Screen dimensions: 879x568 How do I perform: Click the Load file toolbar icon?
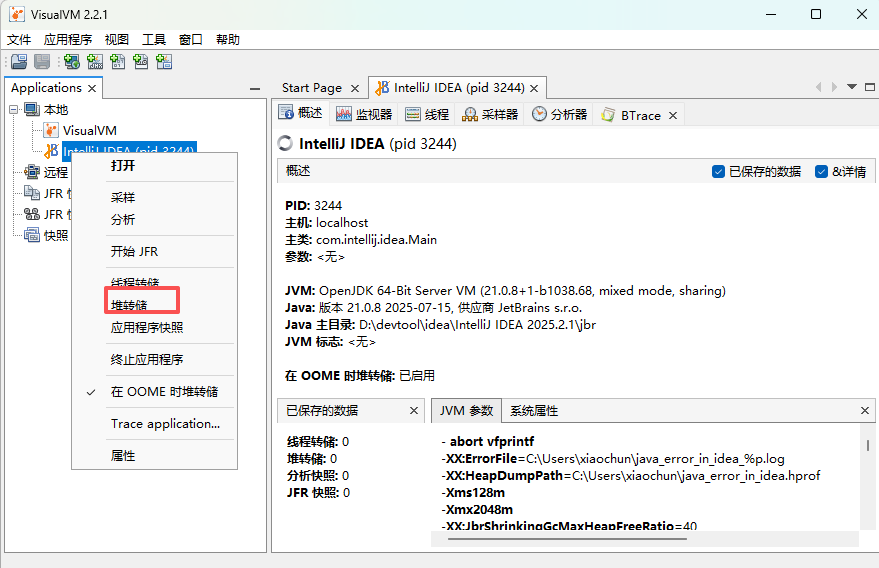click(19, 62)
